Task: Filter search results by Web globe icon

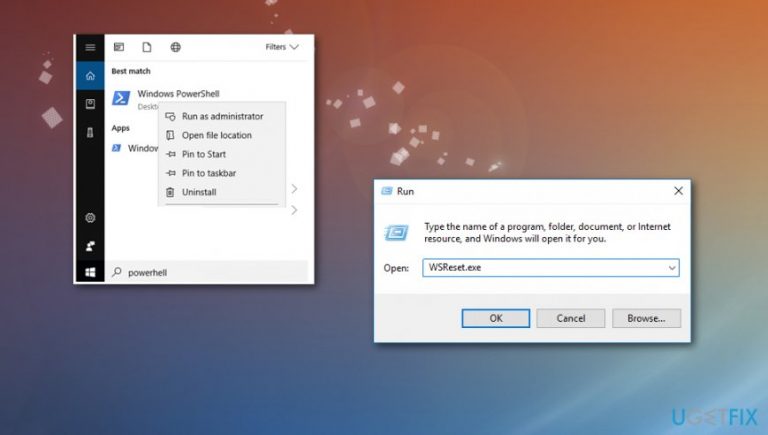Action: (175, 47)
